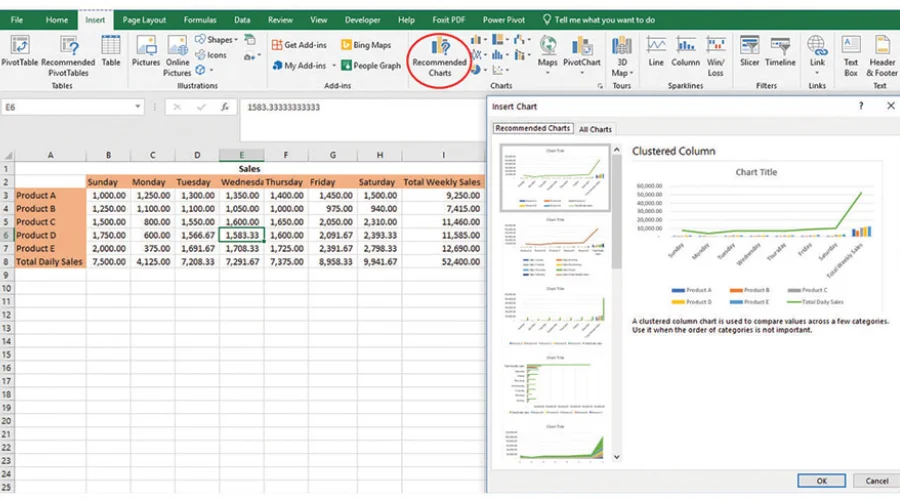
Task: Insert a Line sparkline
Action: point(656,52)
